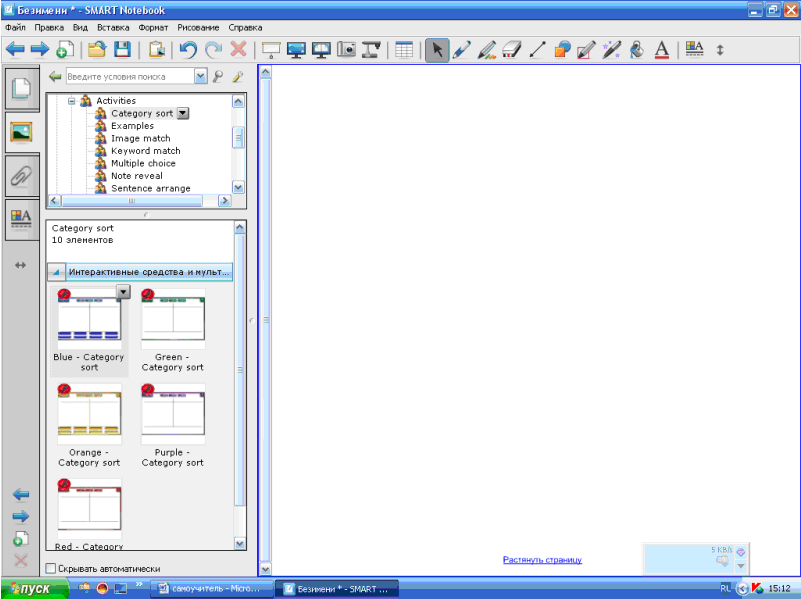Select the Line drawing tool
This screenshot has height=599, width=801.
click(x=537, y=50)
